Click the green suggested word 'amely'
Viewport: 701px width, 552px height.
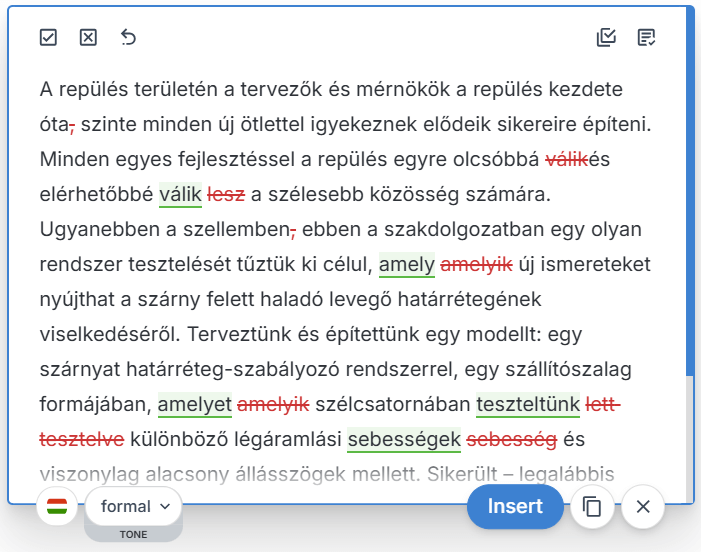[406, 265]
